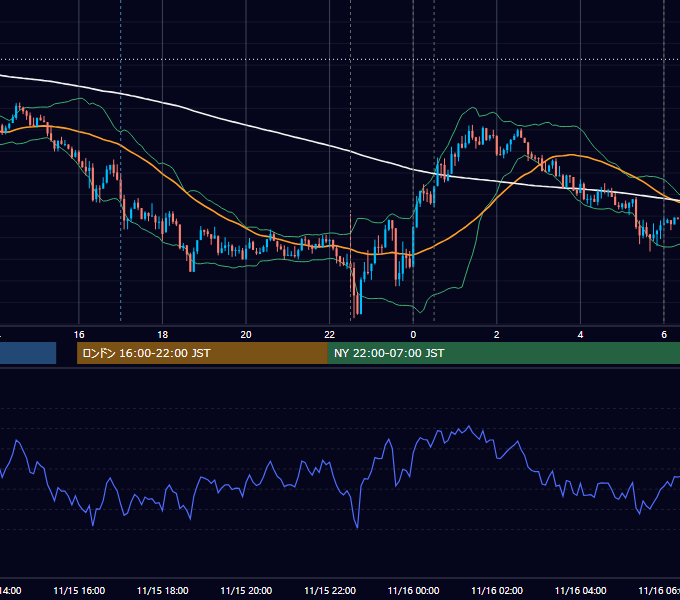Select the 11/15 18:00 time label
Image resolution: width=680 pixels, height=600 pixels.
[163, 590]
